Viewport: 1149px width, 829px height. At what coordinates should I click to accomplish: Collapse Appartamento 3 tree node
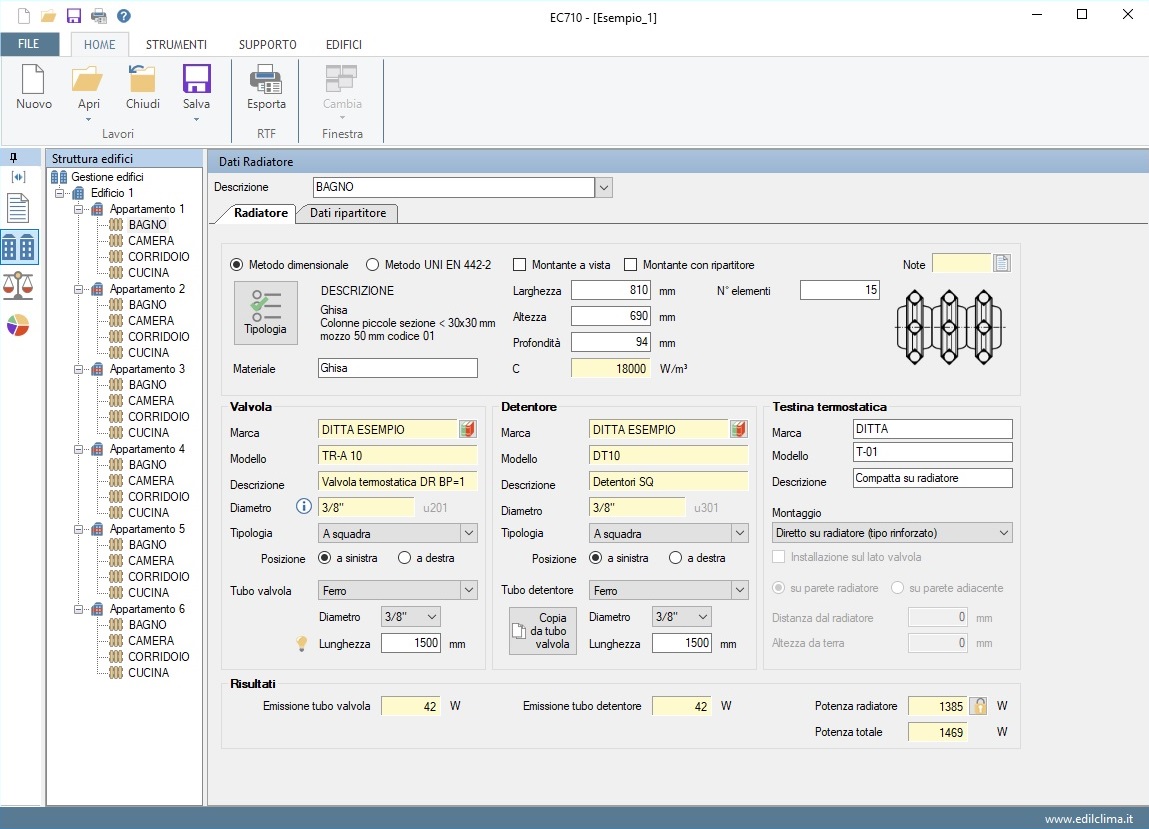tap(78, 369)
